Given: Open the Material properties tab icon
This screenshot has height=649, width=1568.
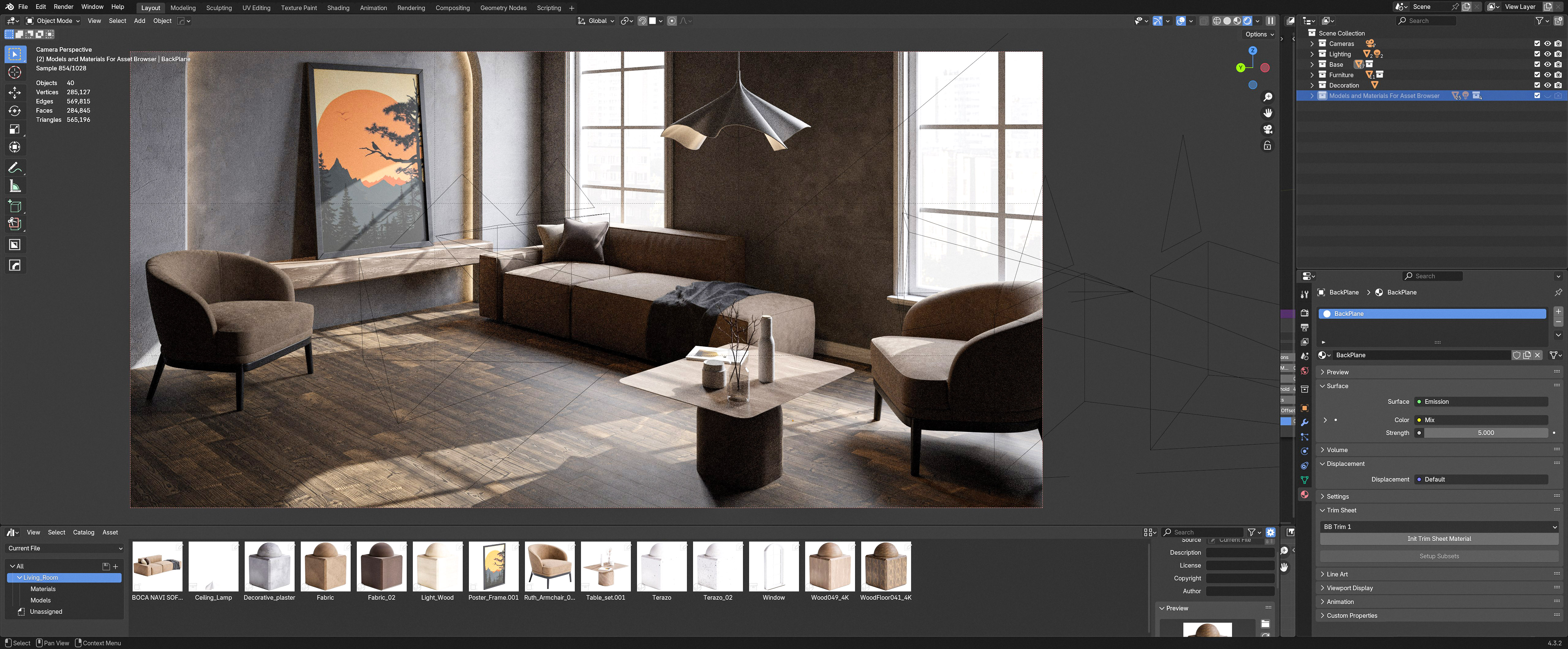Looking at the screenshot, I should [x=1304, y=494].
